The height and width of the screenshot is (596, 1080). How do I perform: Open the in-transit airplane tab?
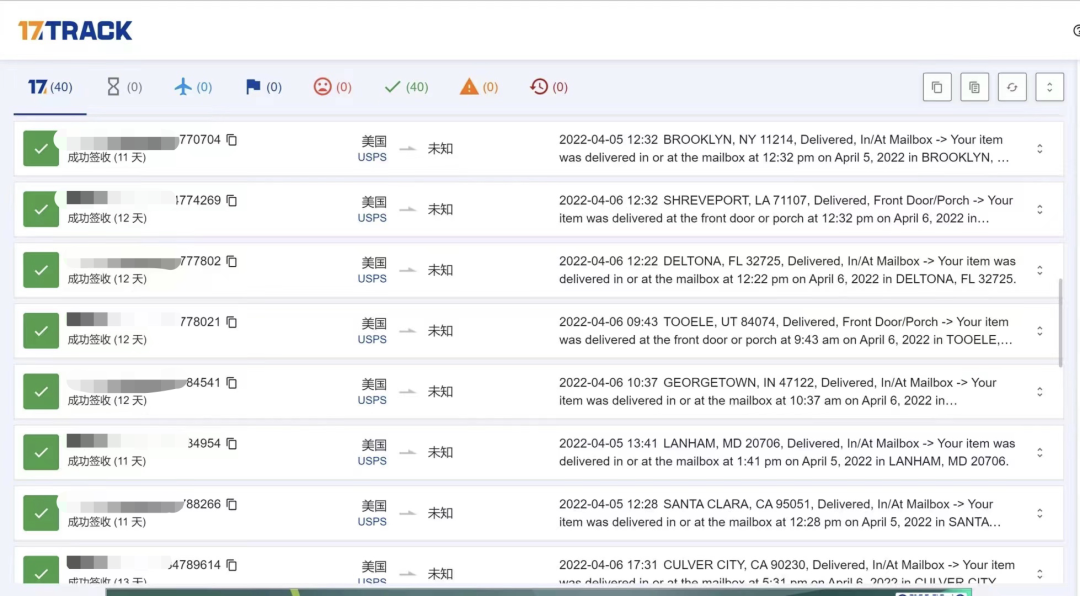(x=192, y=87)
